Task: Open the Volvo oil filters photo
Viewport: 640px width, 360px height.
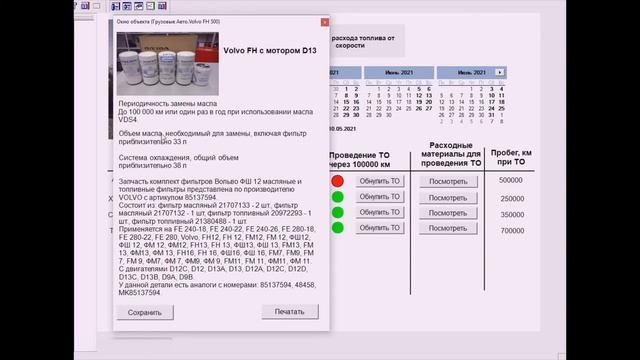Action: point(167,64)
